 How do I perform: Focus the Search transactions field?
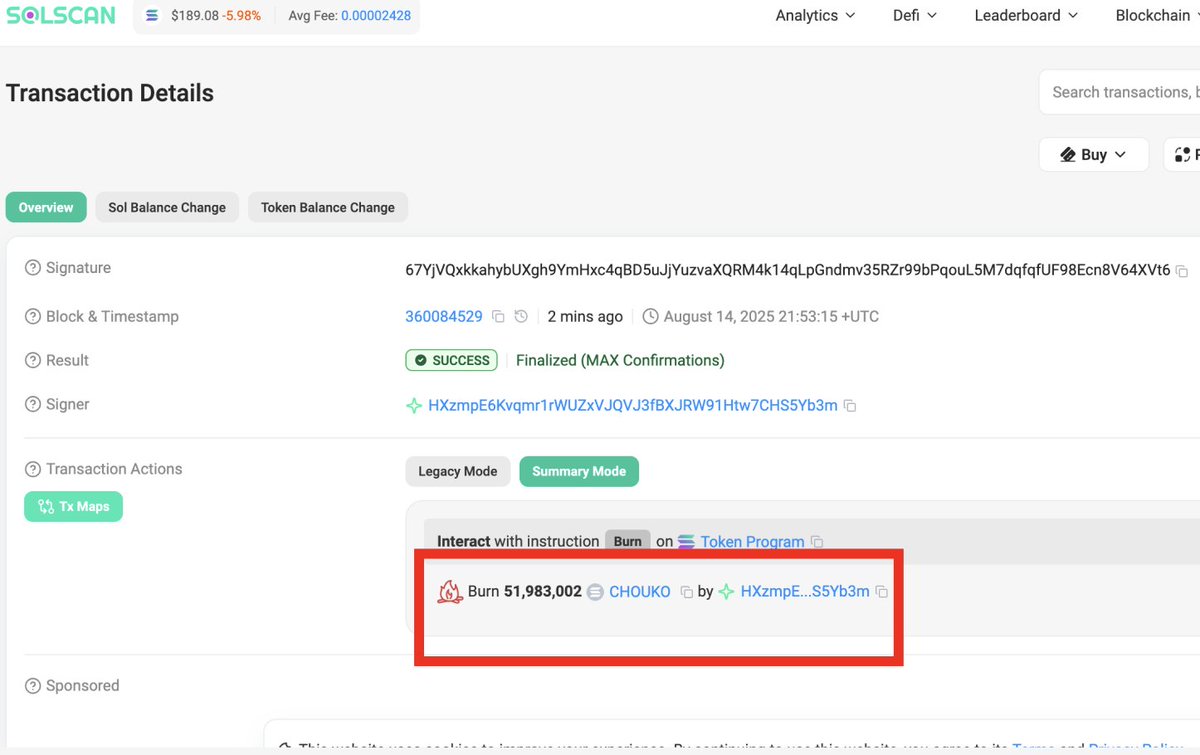[1120, 92]
